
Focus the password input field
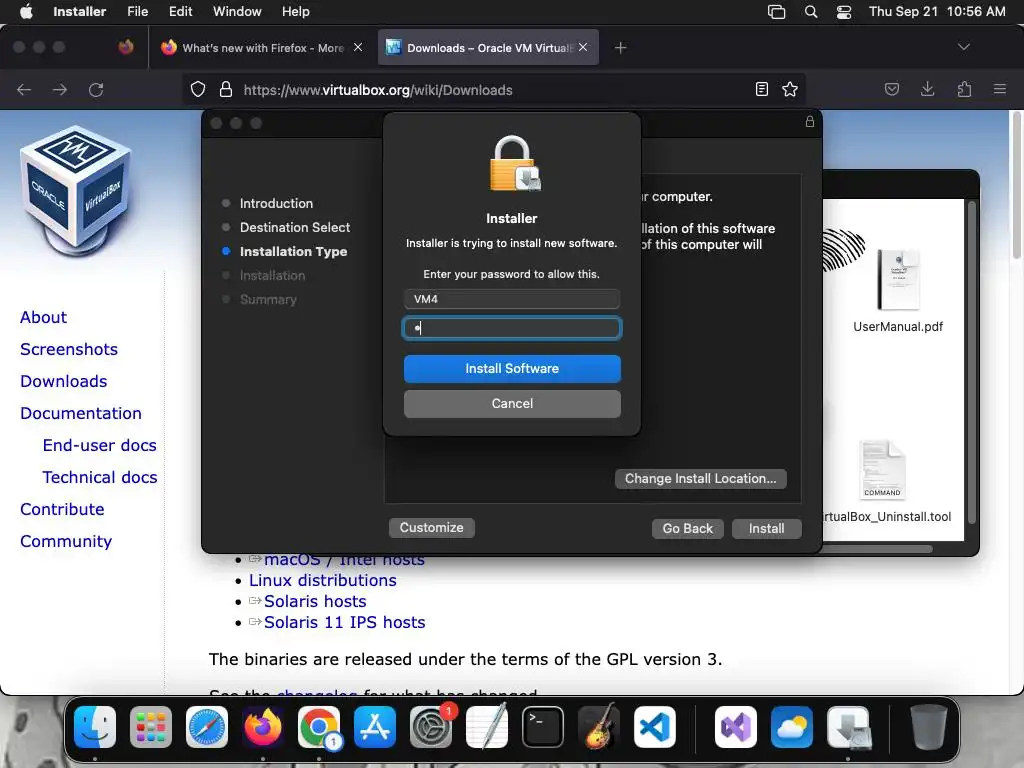[x=512, y=328]
